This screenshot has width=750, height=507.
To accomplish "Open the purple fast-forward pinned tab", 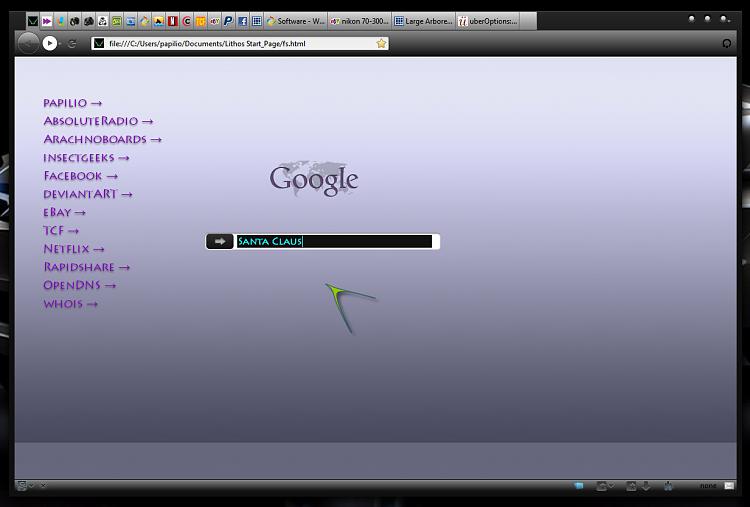I will pyautogui.click(x=46, y=21).
